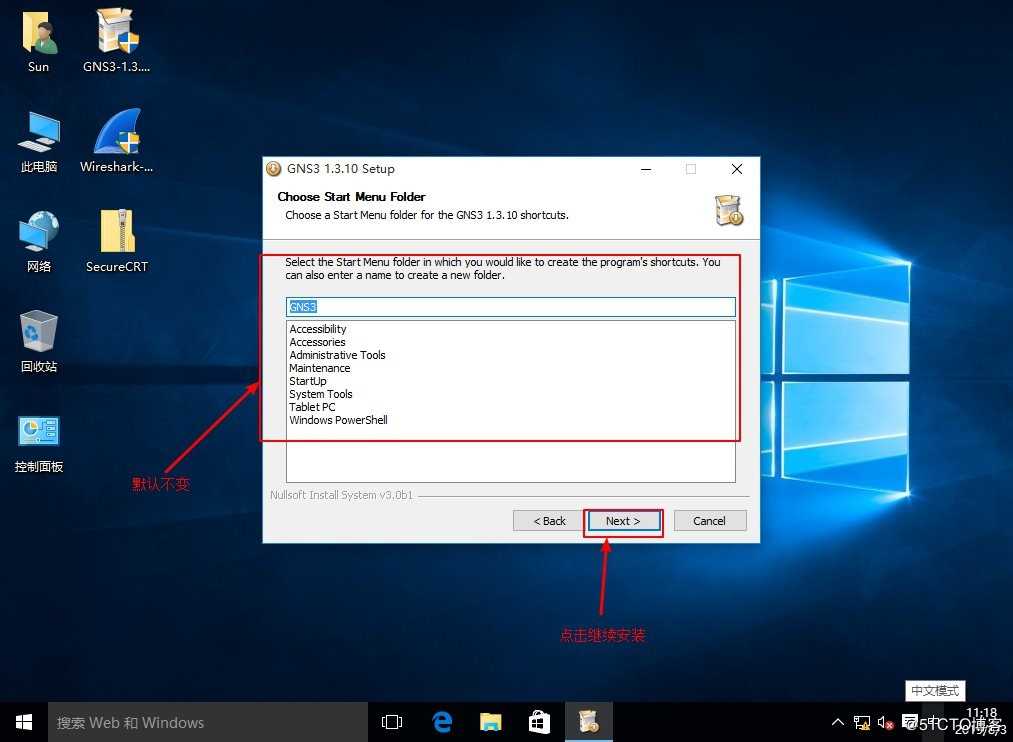Viewport: 1013px width, 742px height.
Task: Open the Sun user folder desktop icon
Action: pos(39,40)
